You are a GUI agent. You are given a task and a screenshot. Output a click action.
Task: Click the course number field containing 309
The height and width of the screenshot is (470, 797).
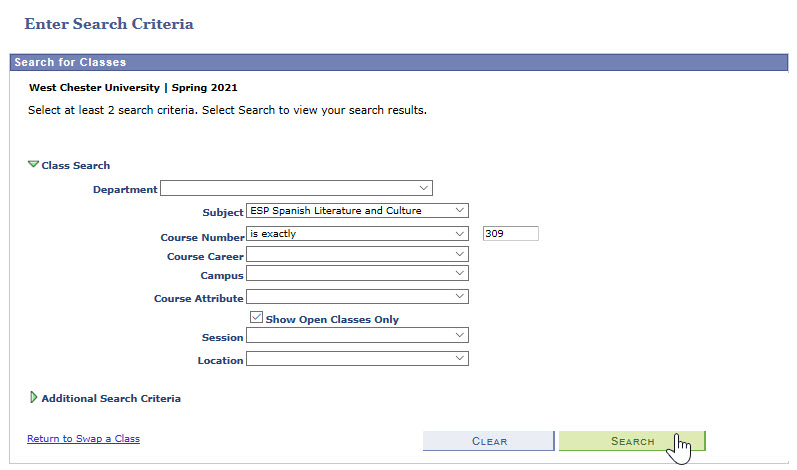510,233
